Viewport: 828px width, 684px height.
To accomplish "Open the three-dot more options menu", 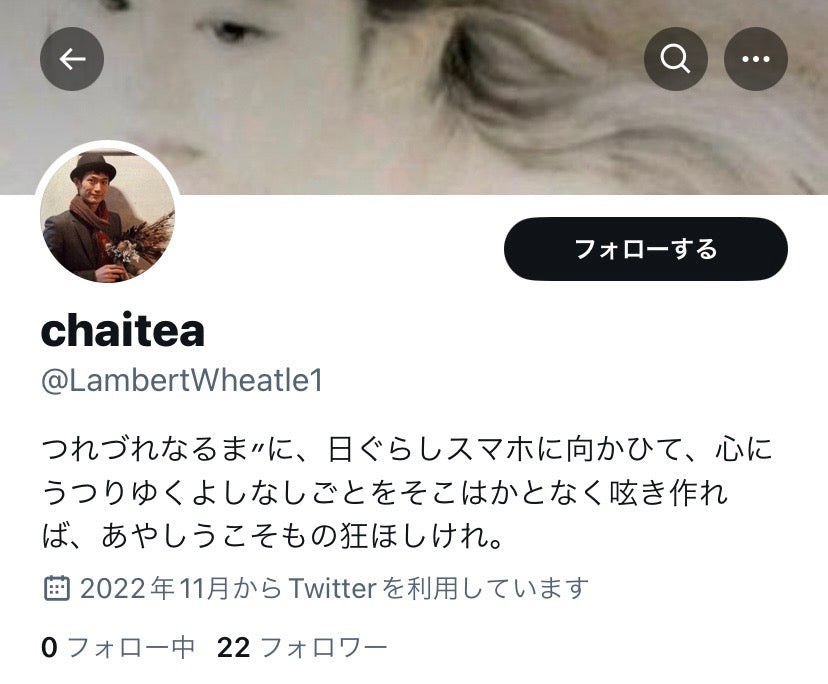I will click(756, 59).
